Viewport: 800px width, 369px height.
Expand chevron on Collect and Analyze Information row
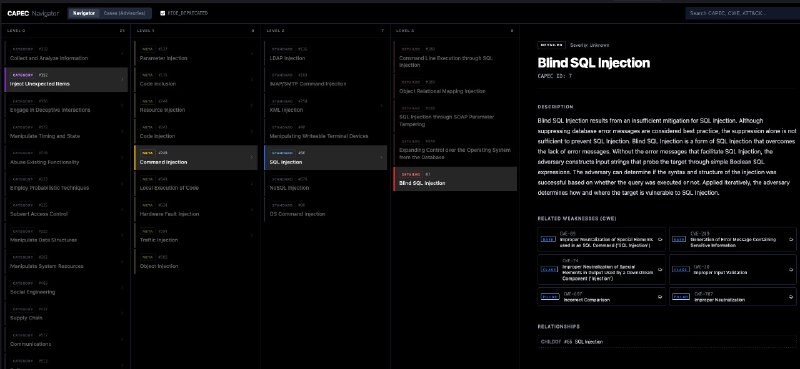122,54
